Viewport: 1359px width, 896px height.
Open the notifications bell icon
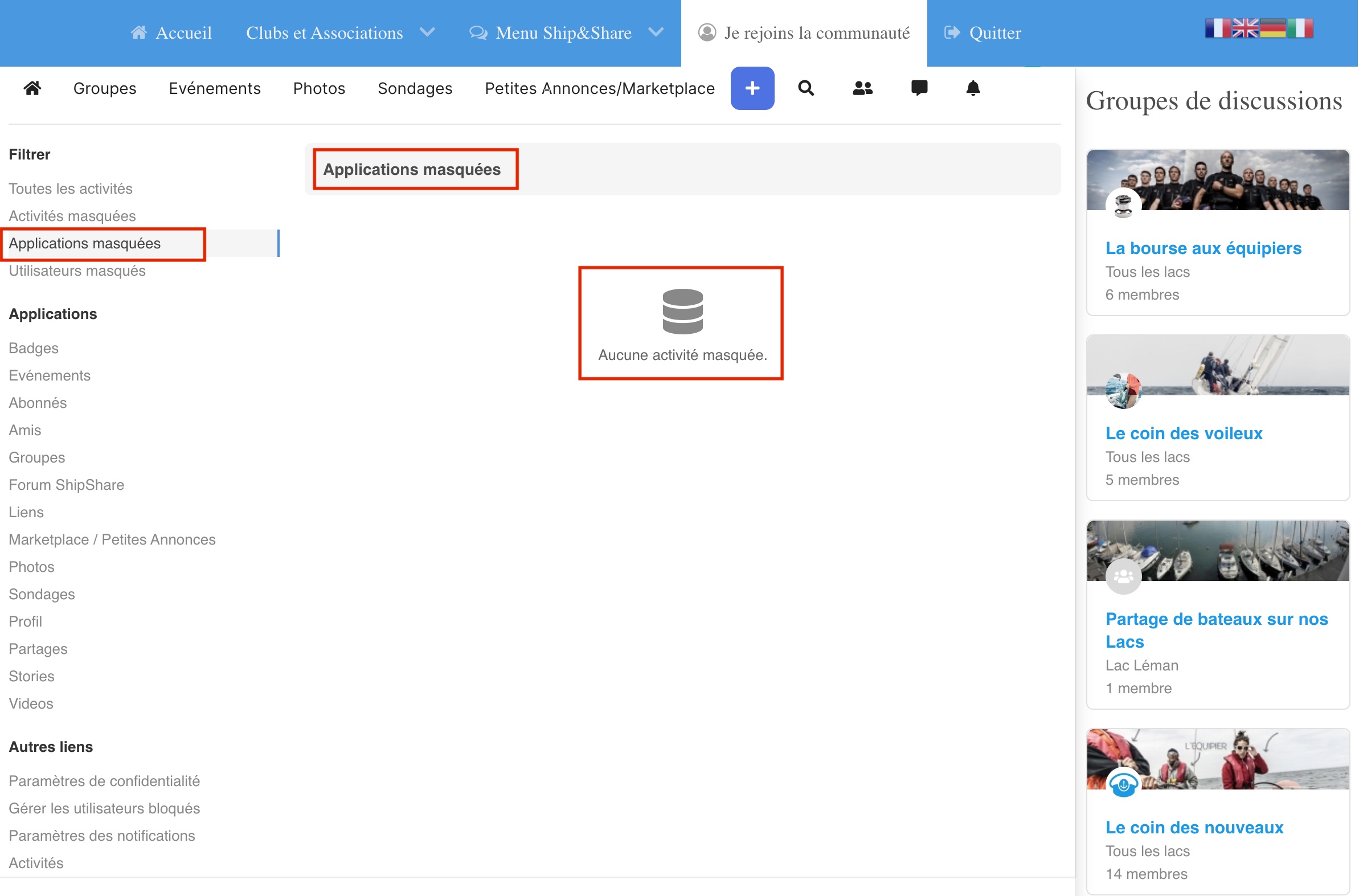[x=973, y=88]
